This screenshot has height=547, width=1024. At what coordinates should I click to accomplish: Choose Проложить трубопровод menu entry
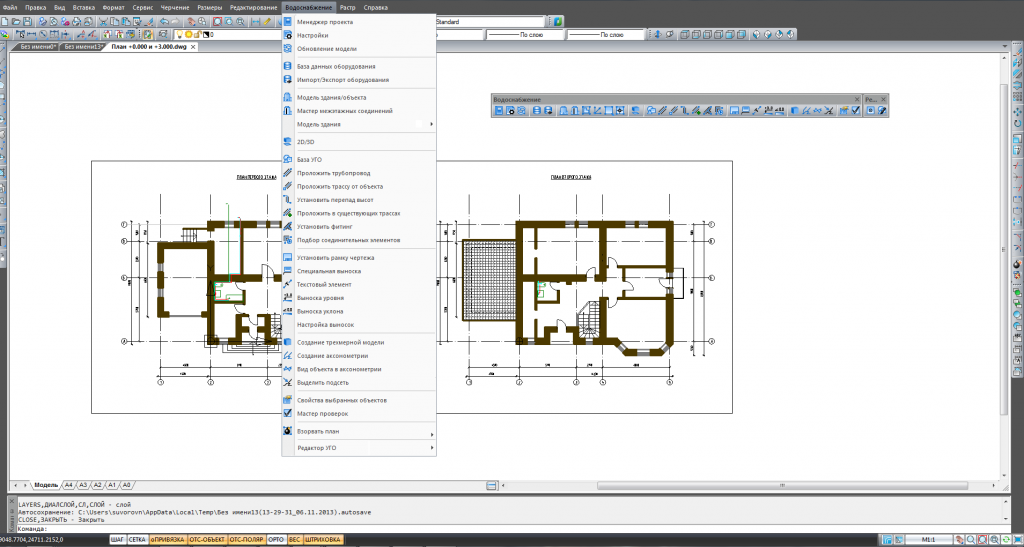[359, 173]
